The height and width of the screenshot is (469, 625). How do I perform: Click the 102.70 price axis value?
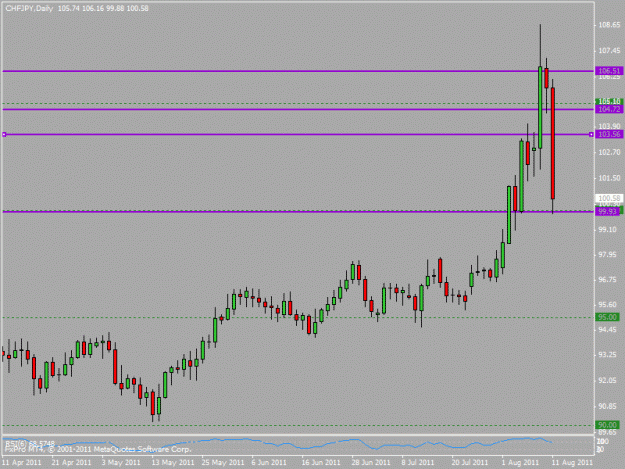point(609,152)
